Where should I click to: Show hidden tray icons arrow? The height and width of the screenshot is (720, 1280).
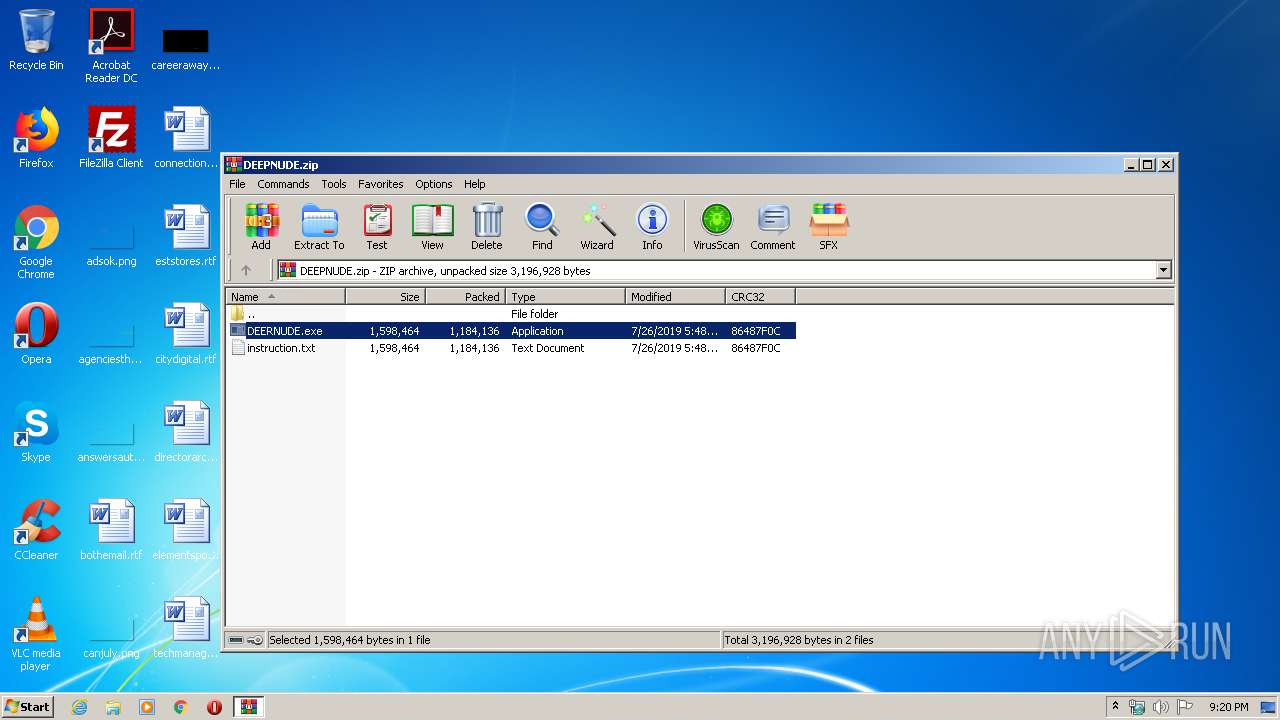click(x=1115, y=707)
